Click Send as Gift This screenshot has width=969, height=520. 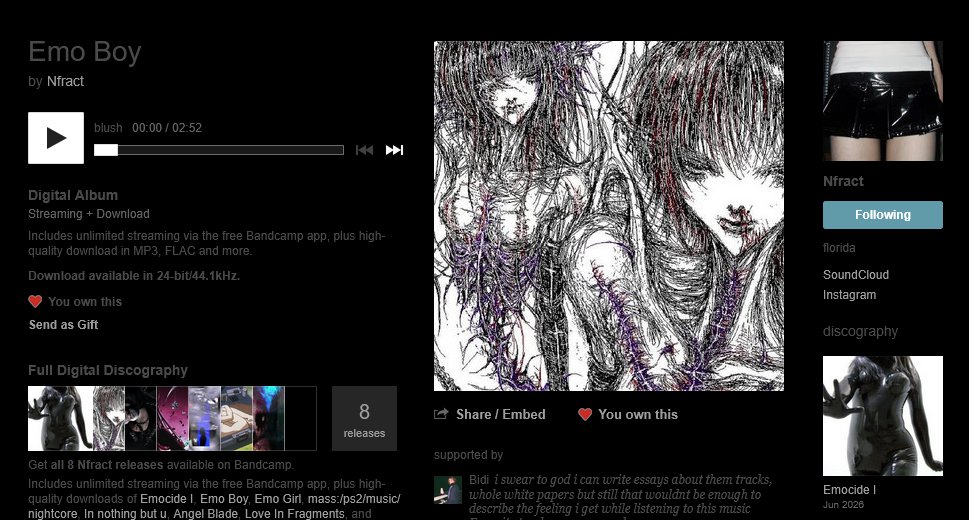coord(63,325)
